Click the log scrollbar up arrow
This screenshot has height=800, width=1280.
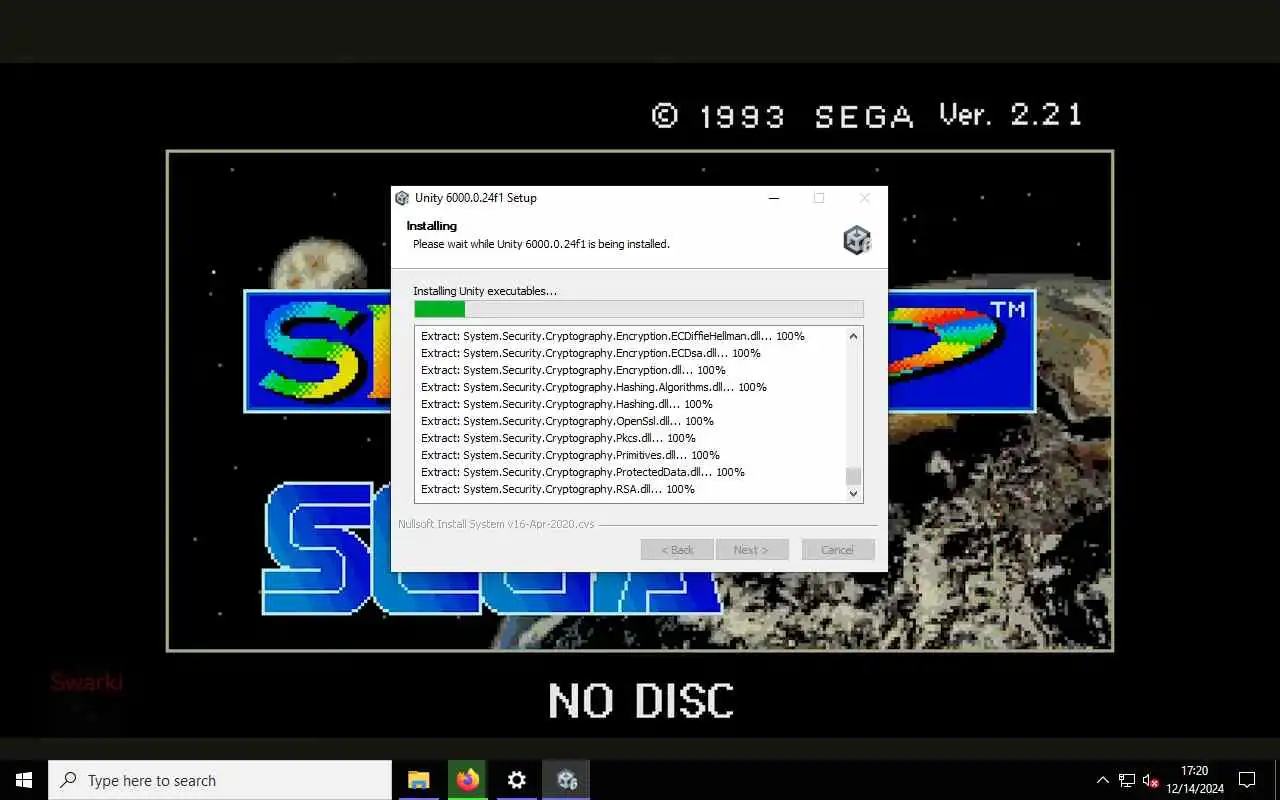(853, 336)
